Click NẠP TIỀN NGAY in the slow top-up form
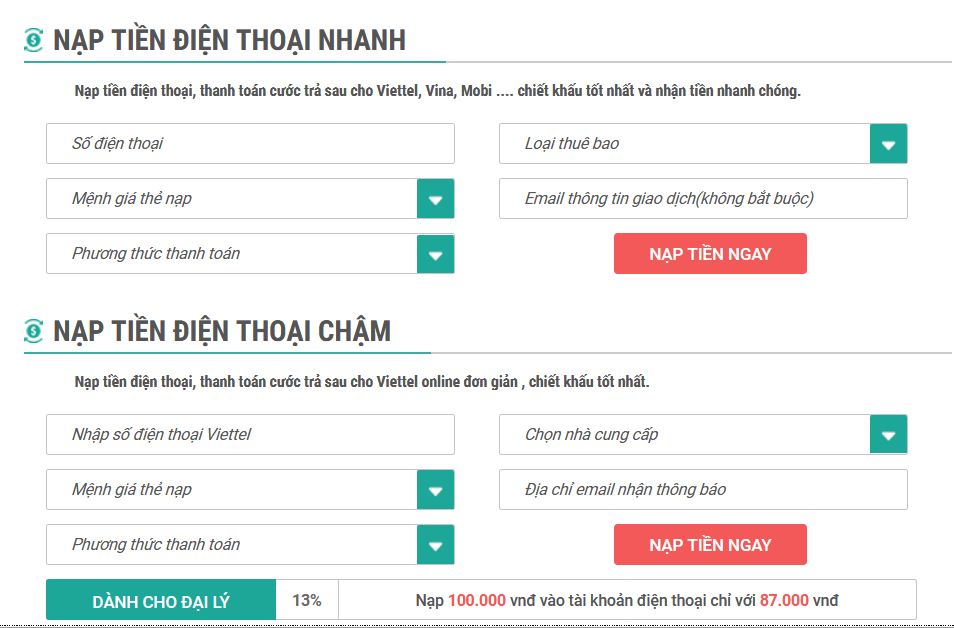954x628 pixels. (711, 544)
